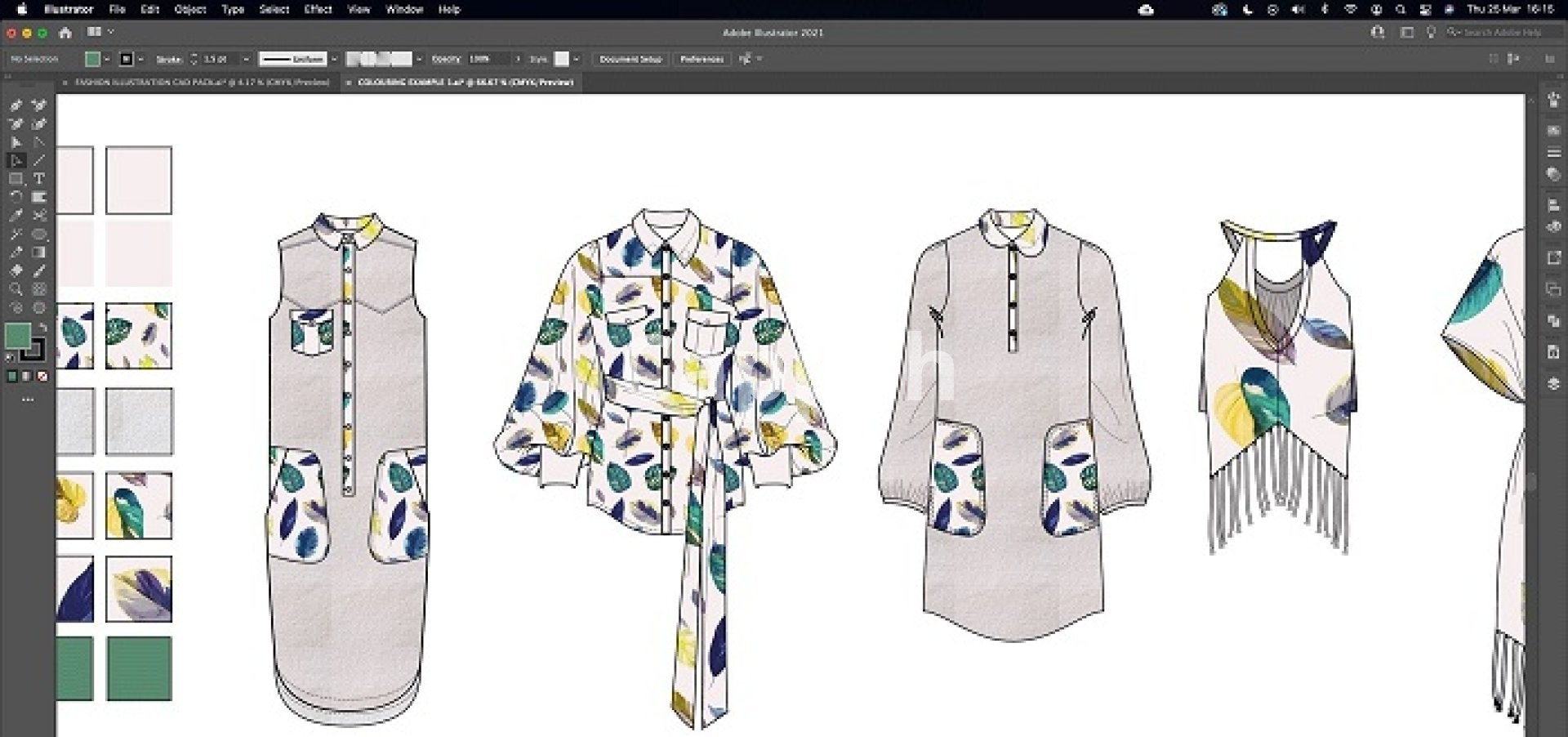Choose the Eyedropper tool
1568x737 pixels.
coord(16,252)
